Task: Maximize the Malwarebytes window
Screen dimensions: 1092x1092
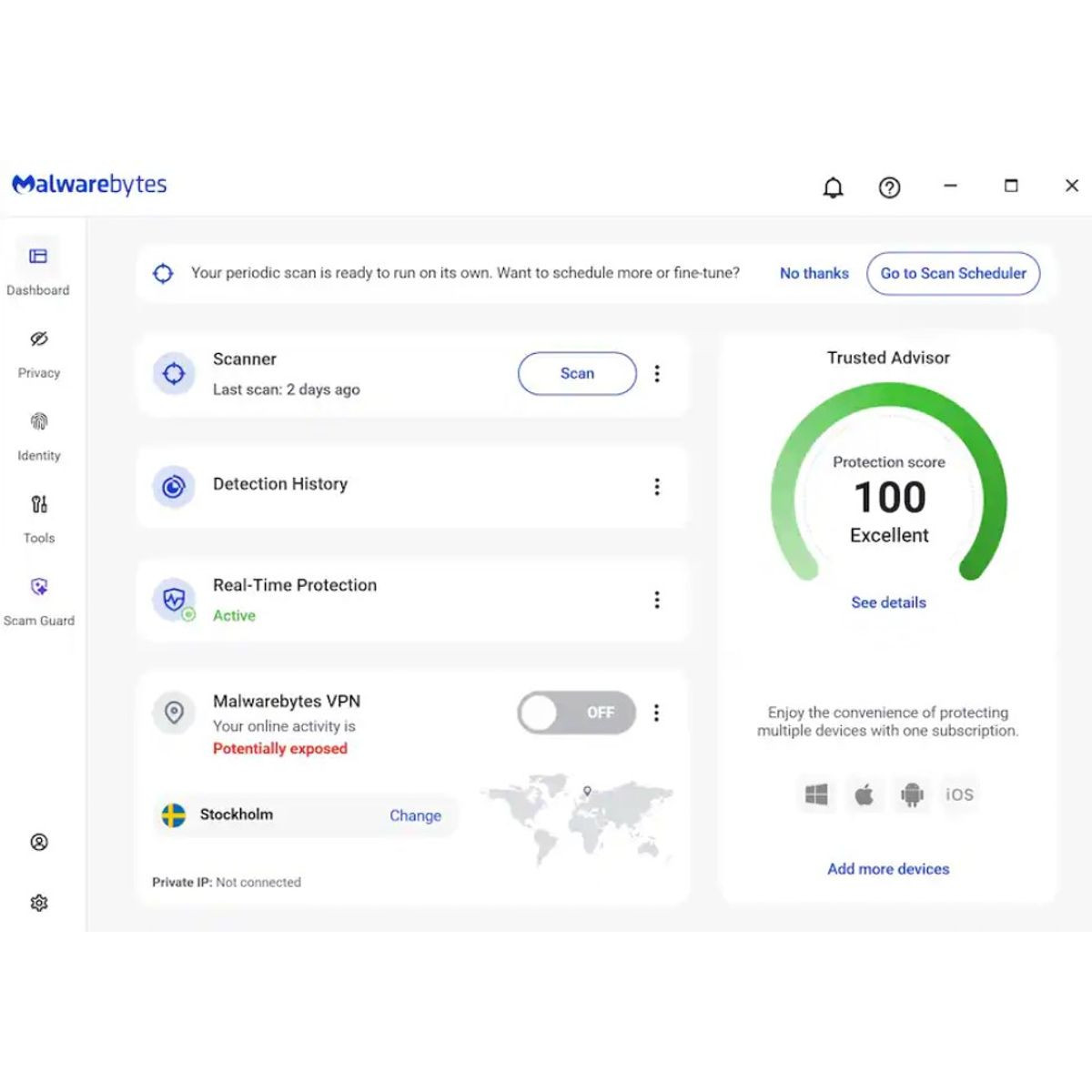Action: coord(1011,186)
